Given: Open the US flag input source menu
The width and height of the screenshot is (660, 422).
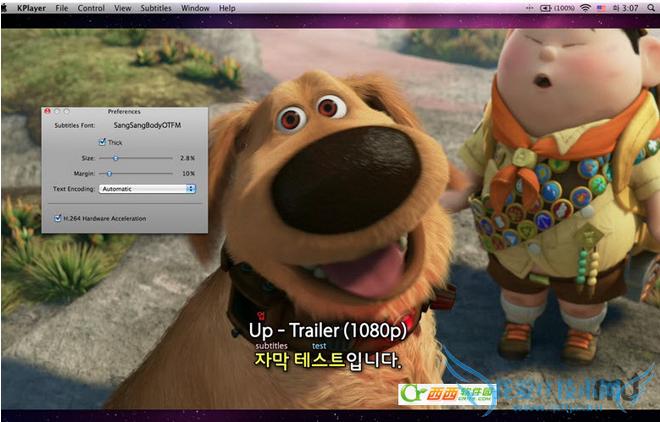Looking at the screenshot, I should (x=603, y=8).
